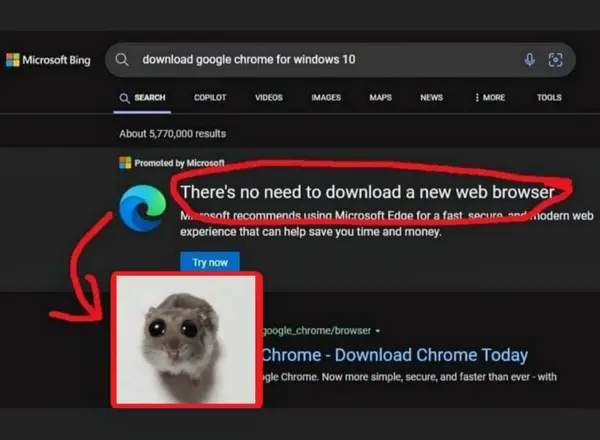Open the NEWS tab
The width and height of the screenshot is (600, 440).
point(431,98)
